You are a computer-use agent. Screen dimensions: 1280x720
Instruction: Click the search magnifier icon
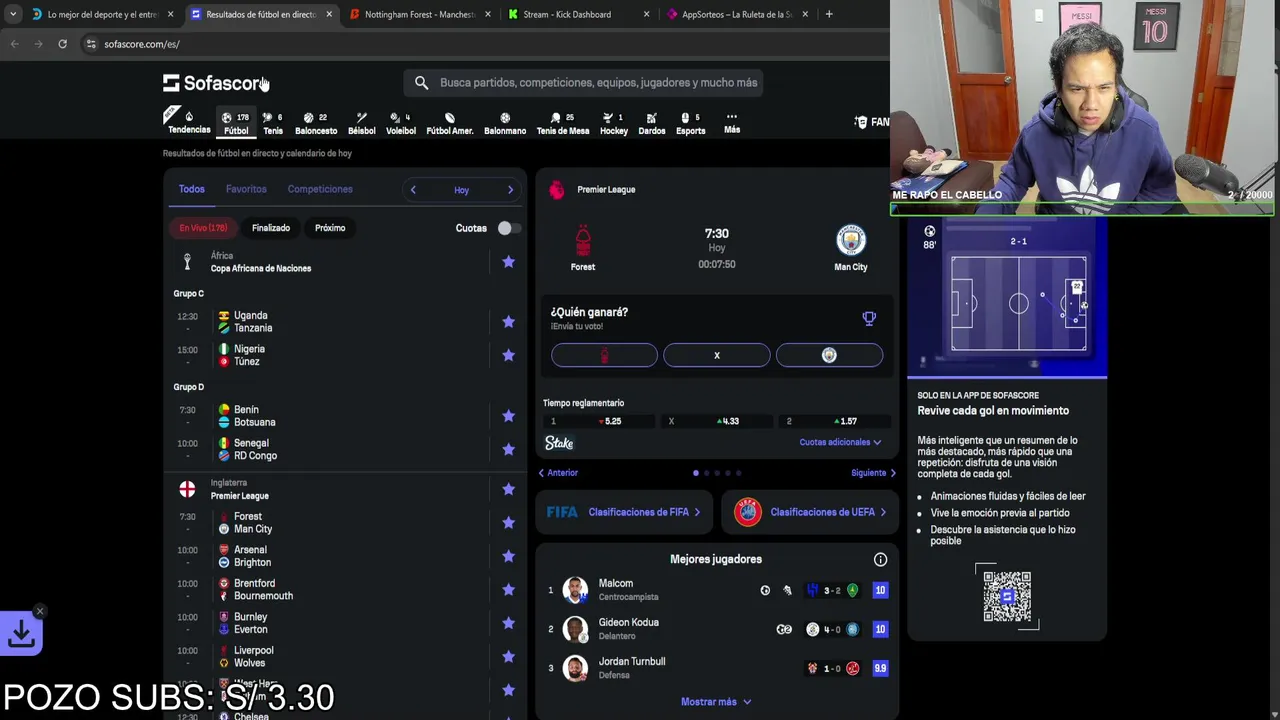coord(421,83)
